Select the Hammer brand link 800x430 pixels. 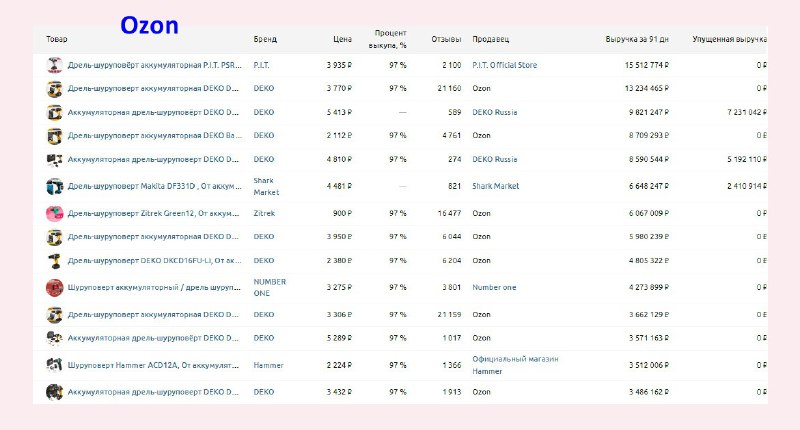click(268, 365)
